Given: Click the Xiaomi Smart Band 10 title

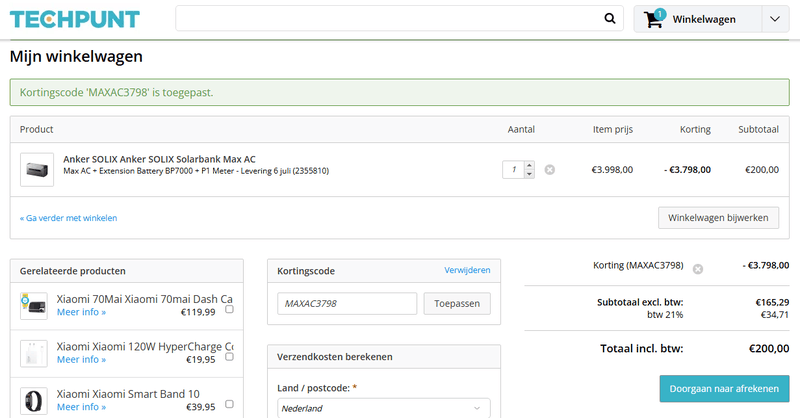Looking at the screenshot, I should click(128, 394).
